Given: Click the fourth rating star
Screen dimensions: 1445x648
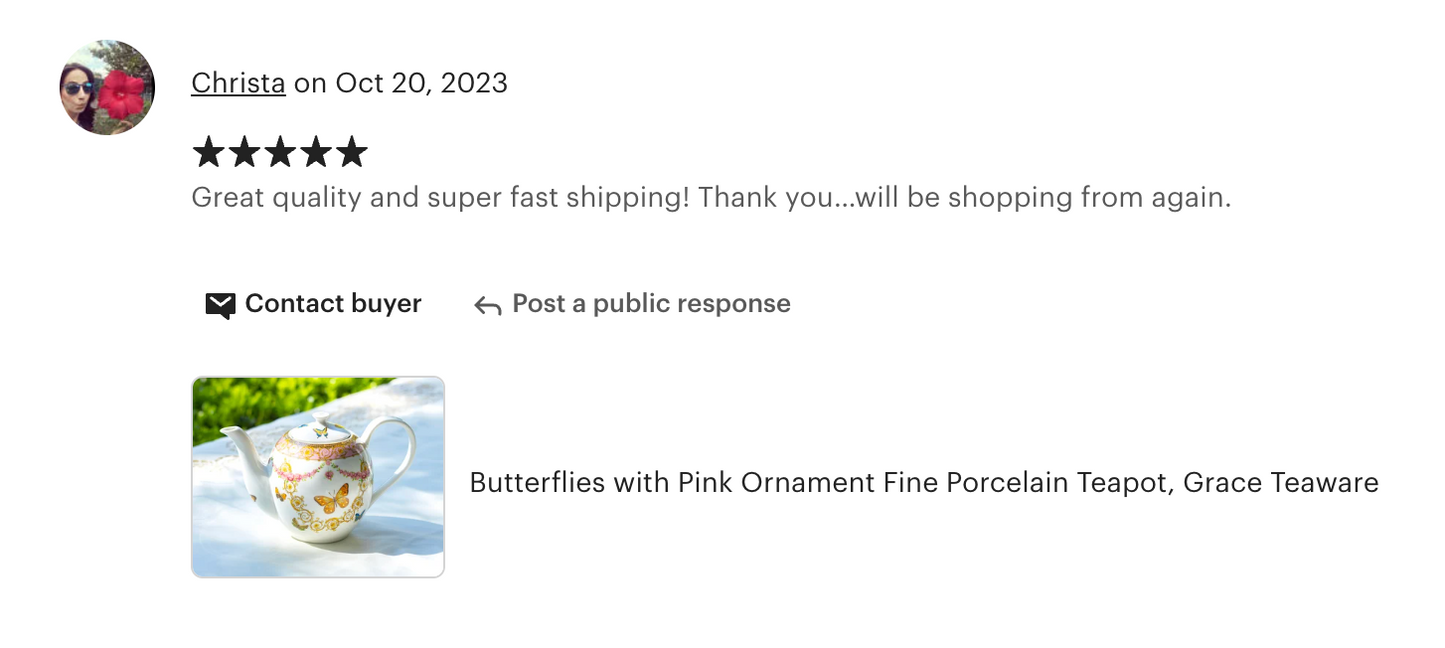Looking at the screenshot, I should click(x=316, y=153).
